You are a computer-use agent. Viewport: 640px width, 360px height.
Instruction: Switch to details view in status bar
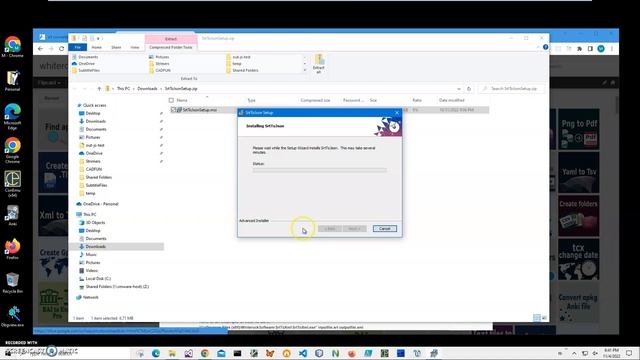click(x=537, y=318)
